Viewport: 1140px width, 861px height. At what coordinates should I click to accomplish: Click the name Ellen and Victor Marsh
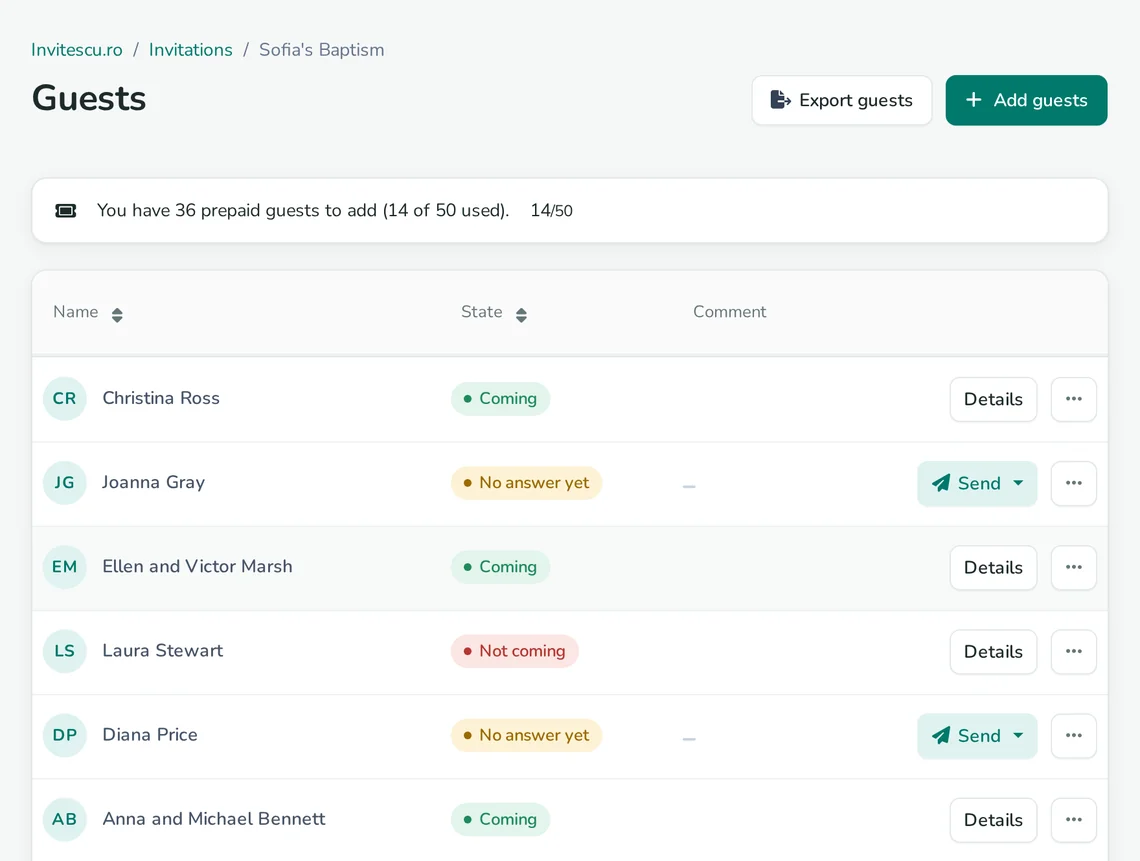click(197, 566)
